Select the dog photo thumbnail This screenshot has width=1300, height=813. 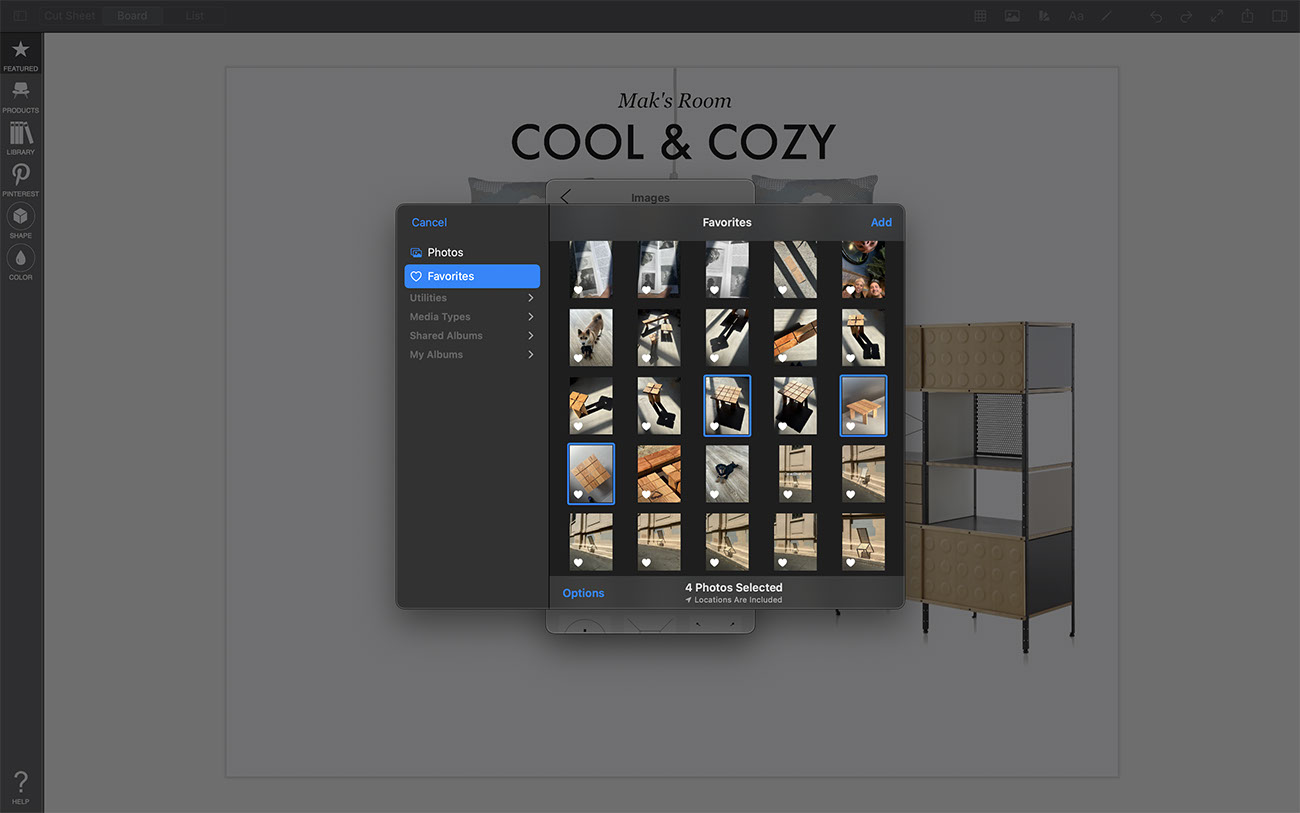pos(591,337)
